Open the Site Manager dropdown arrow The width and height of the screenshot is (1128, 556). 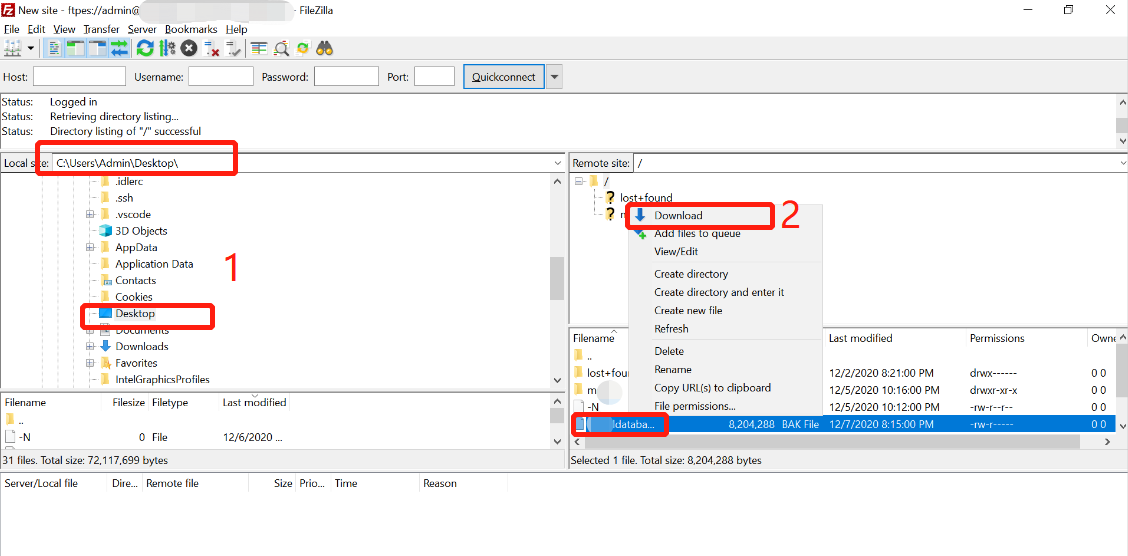[x=30, y=48]
